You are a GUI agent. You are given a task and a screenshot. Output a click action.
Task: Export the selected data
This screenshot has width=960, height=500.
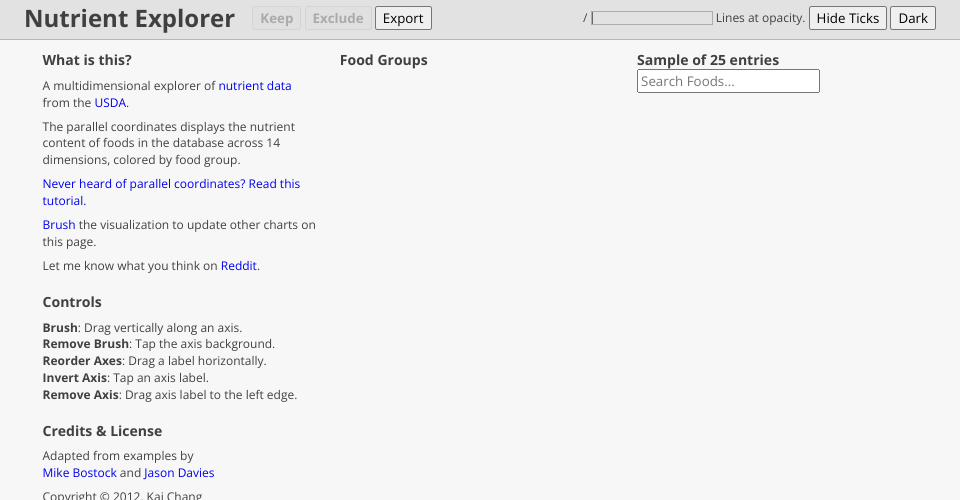[x=403, y=18]
